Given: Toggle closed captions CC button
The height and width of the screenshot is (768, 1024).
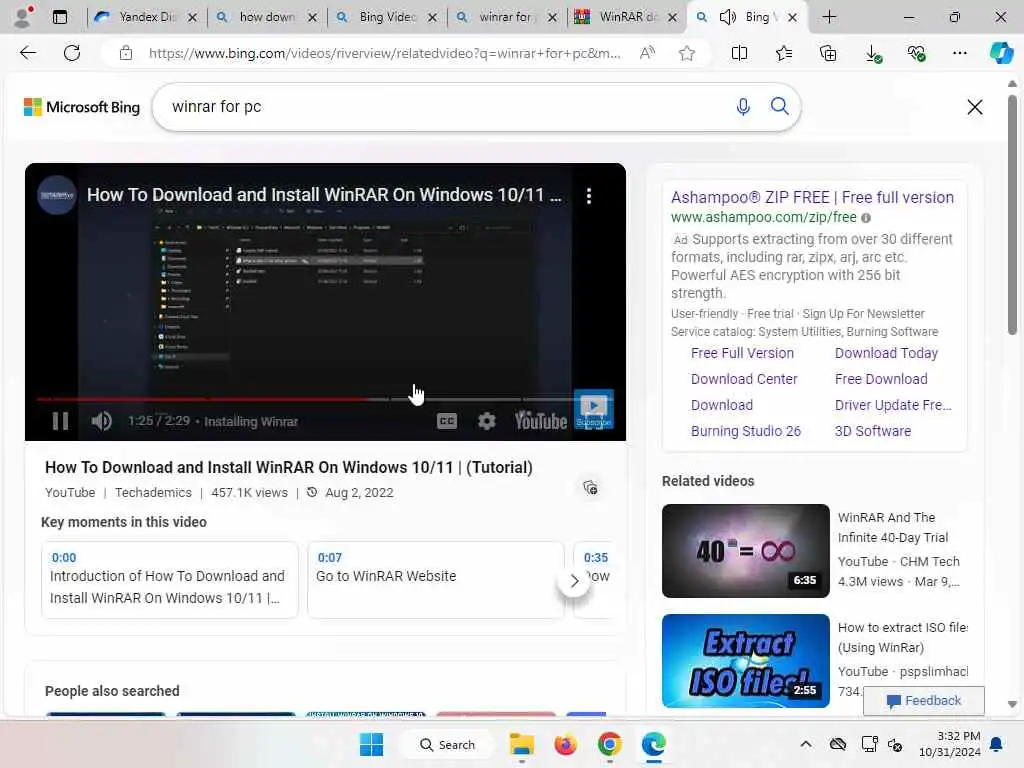Looking at the screenshot, I should [447, 421].
